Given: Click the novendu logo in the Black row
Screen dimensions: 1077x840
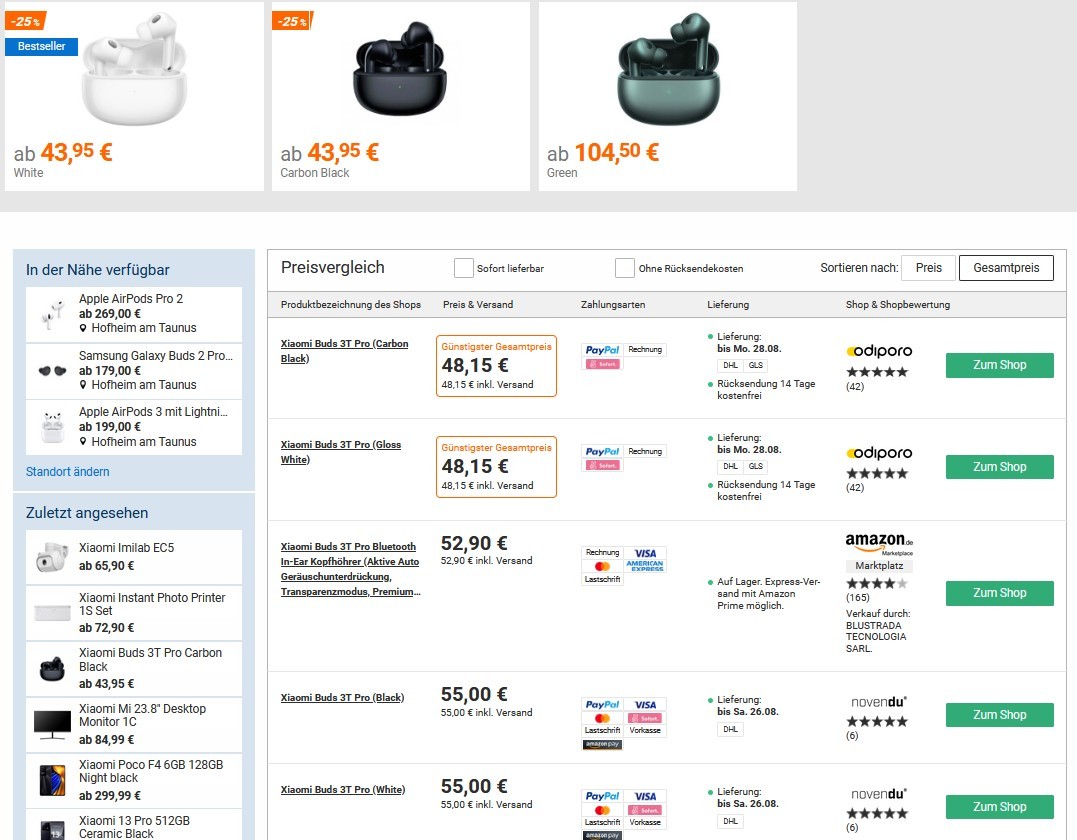Looking at the screenshot, I should (879, 702).
